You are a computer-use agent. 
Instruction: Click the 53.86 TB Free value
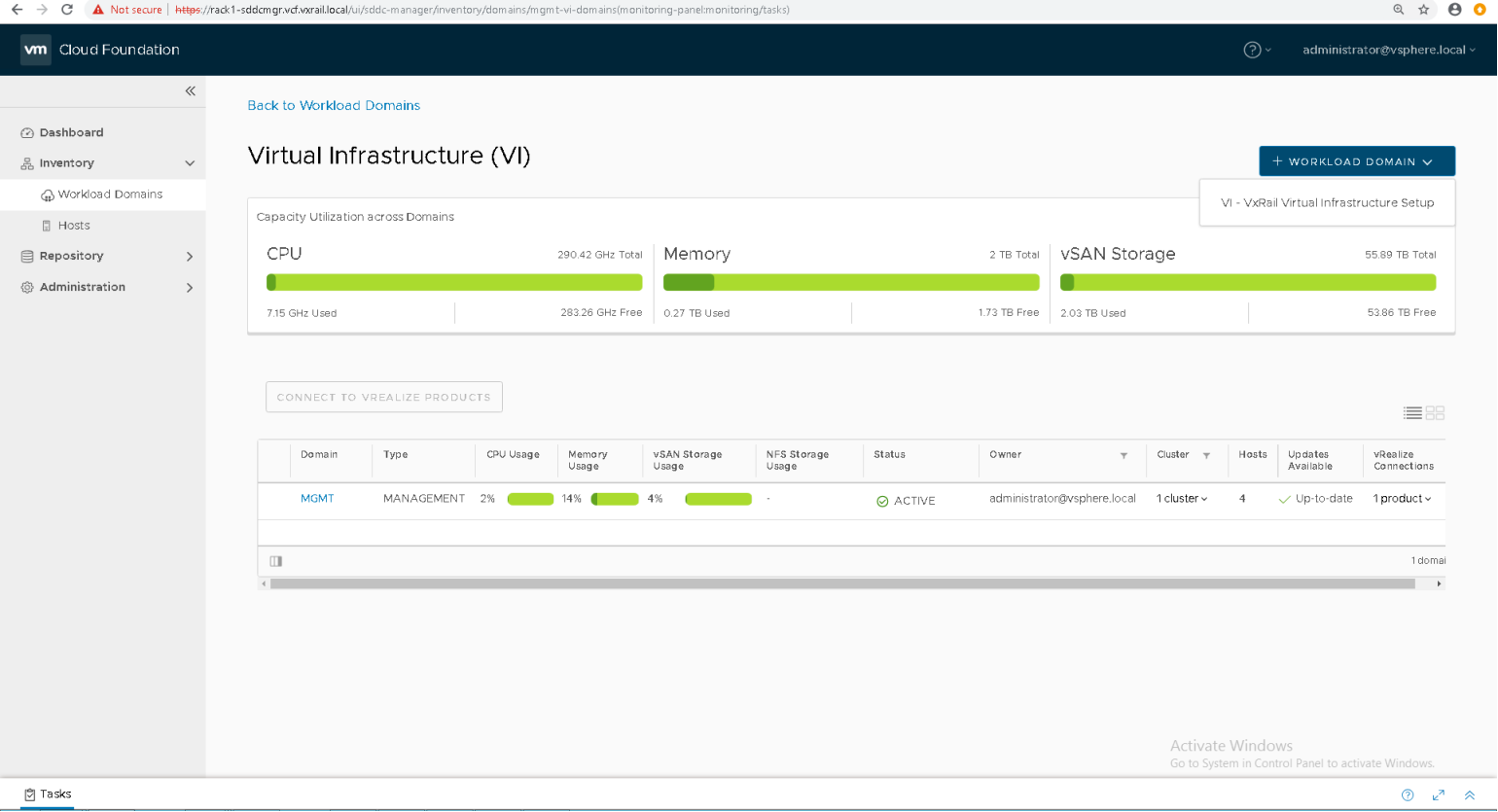pos(1401,313)
